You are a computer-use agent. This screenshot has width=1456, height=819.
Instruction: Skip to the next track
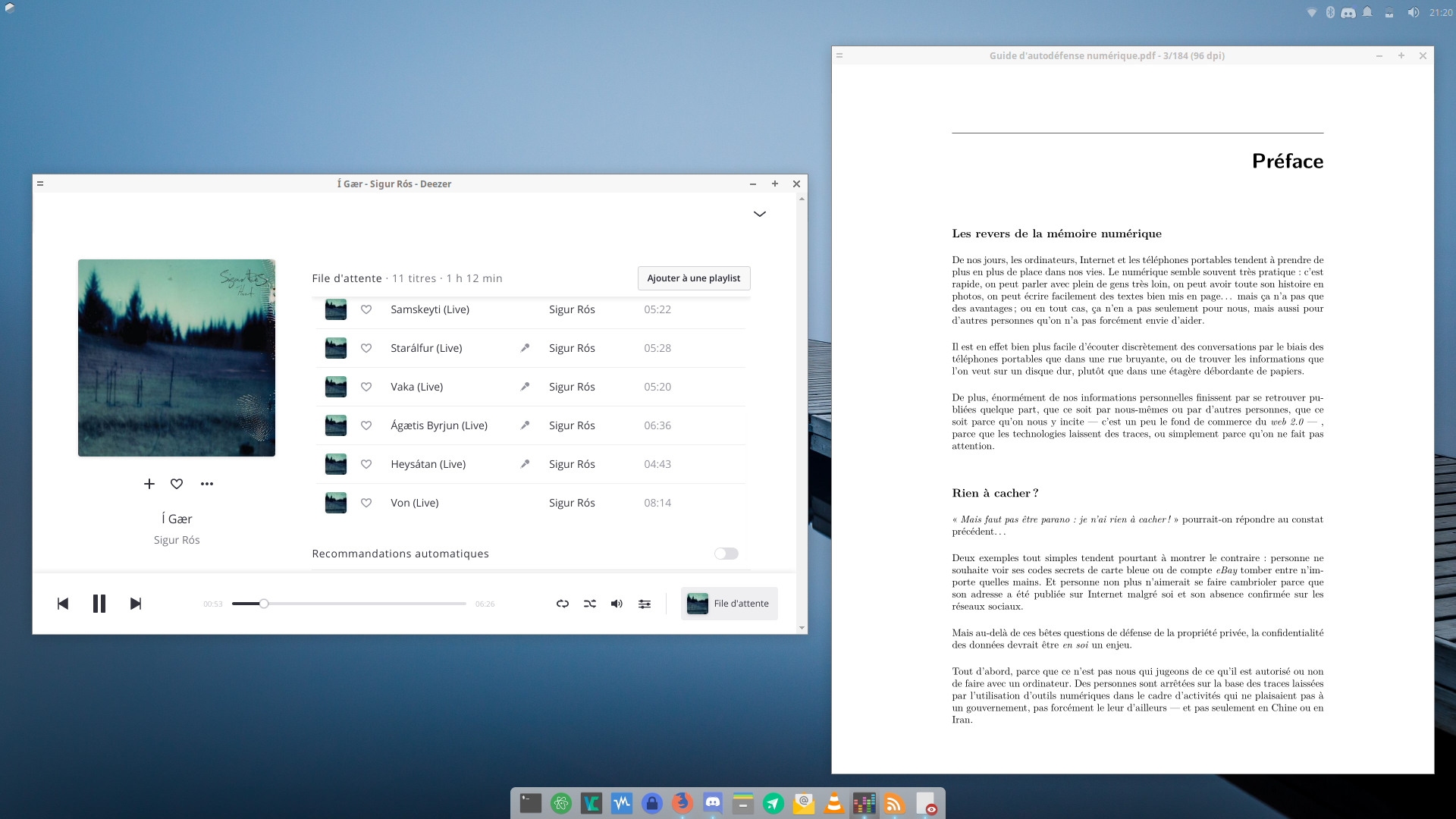[136, 604]
